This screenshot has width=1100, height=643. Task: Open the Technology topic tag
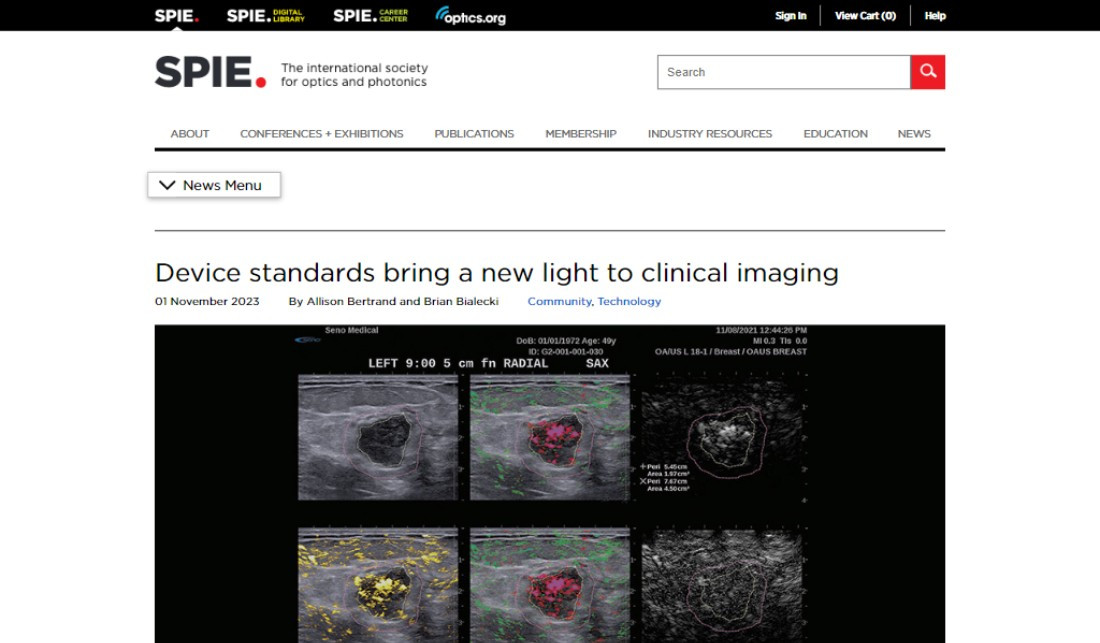[x=629, y=301]
